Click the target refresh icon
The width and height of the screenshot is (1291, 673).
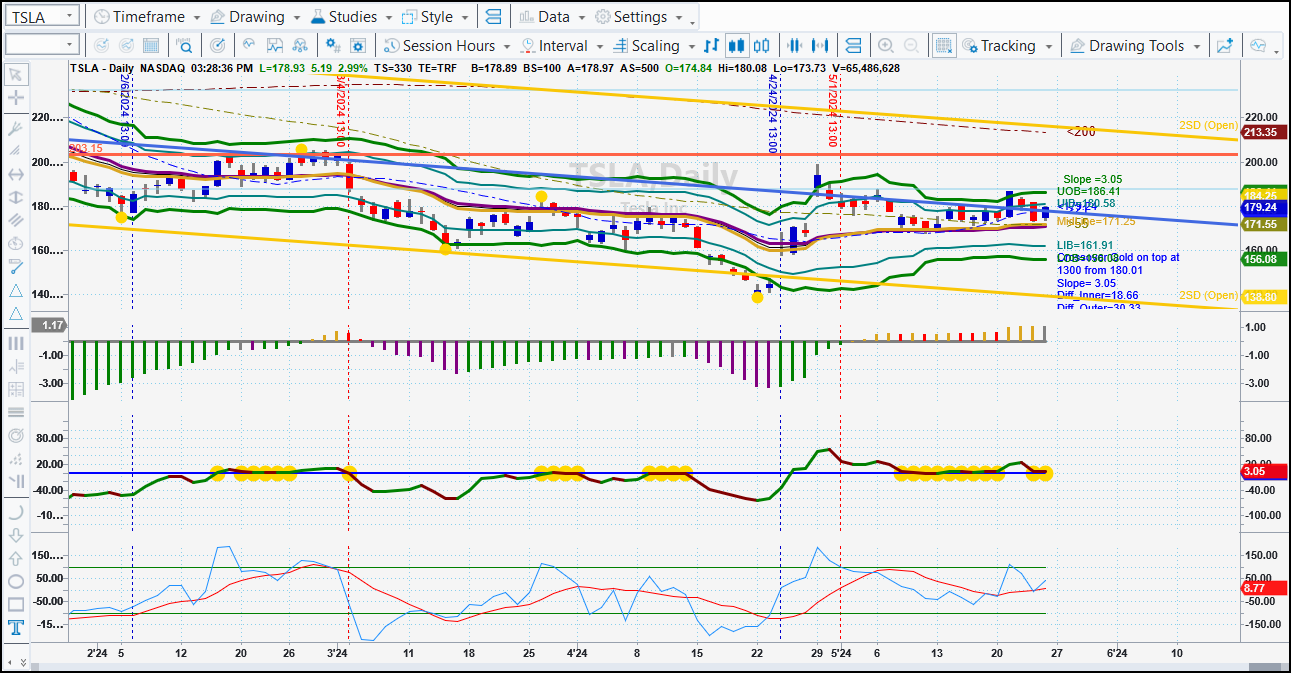218,46
